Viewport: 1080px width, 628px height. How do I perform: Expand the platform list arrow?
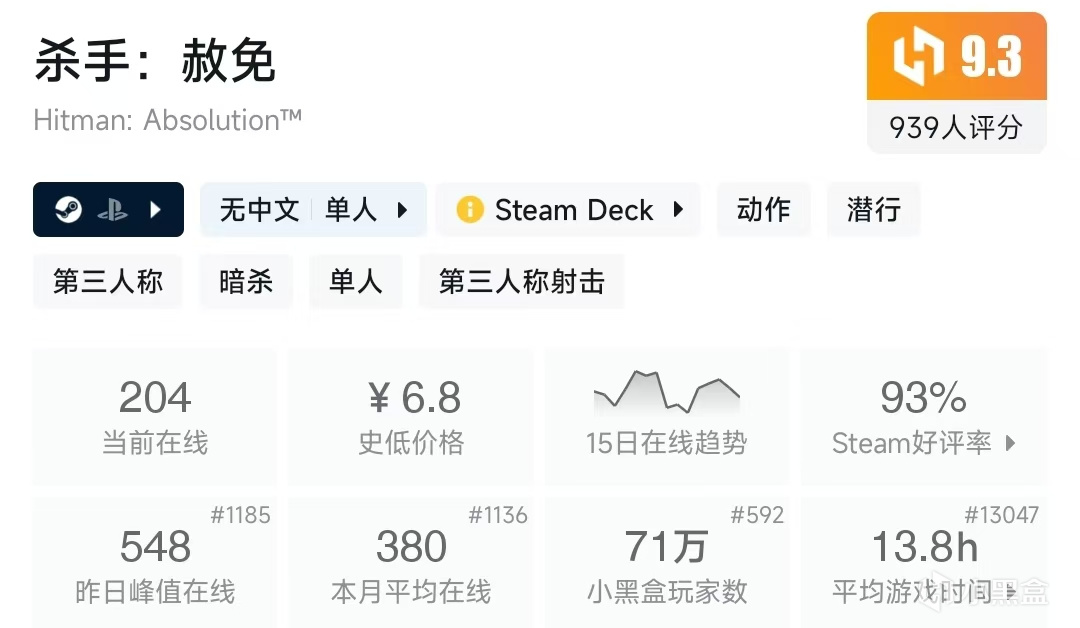(155, 210)
